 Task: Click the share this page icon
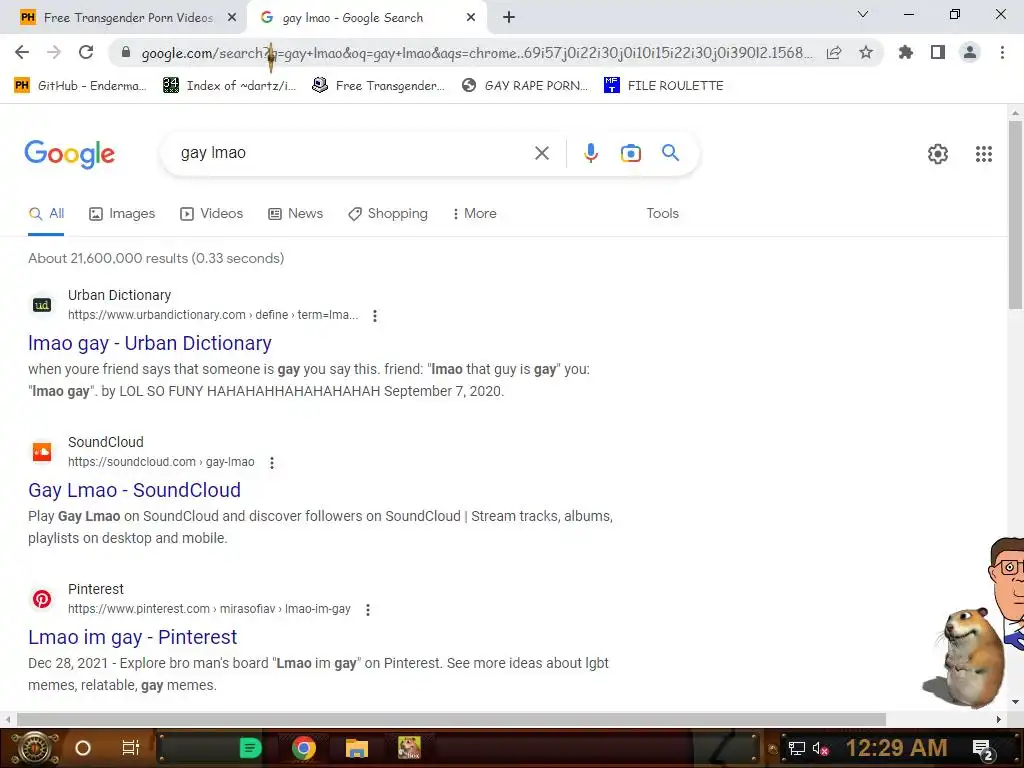click(834, 52)
